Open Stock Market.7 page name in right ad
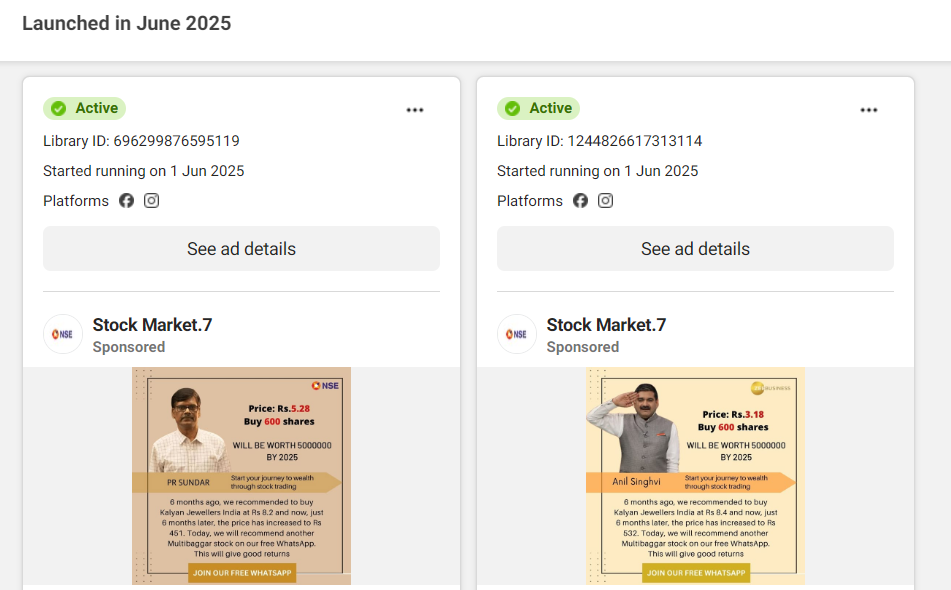The width and height of the screenshot is (951, 590). pyautogui.click(x=606, y=325)
